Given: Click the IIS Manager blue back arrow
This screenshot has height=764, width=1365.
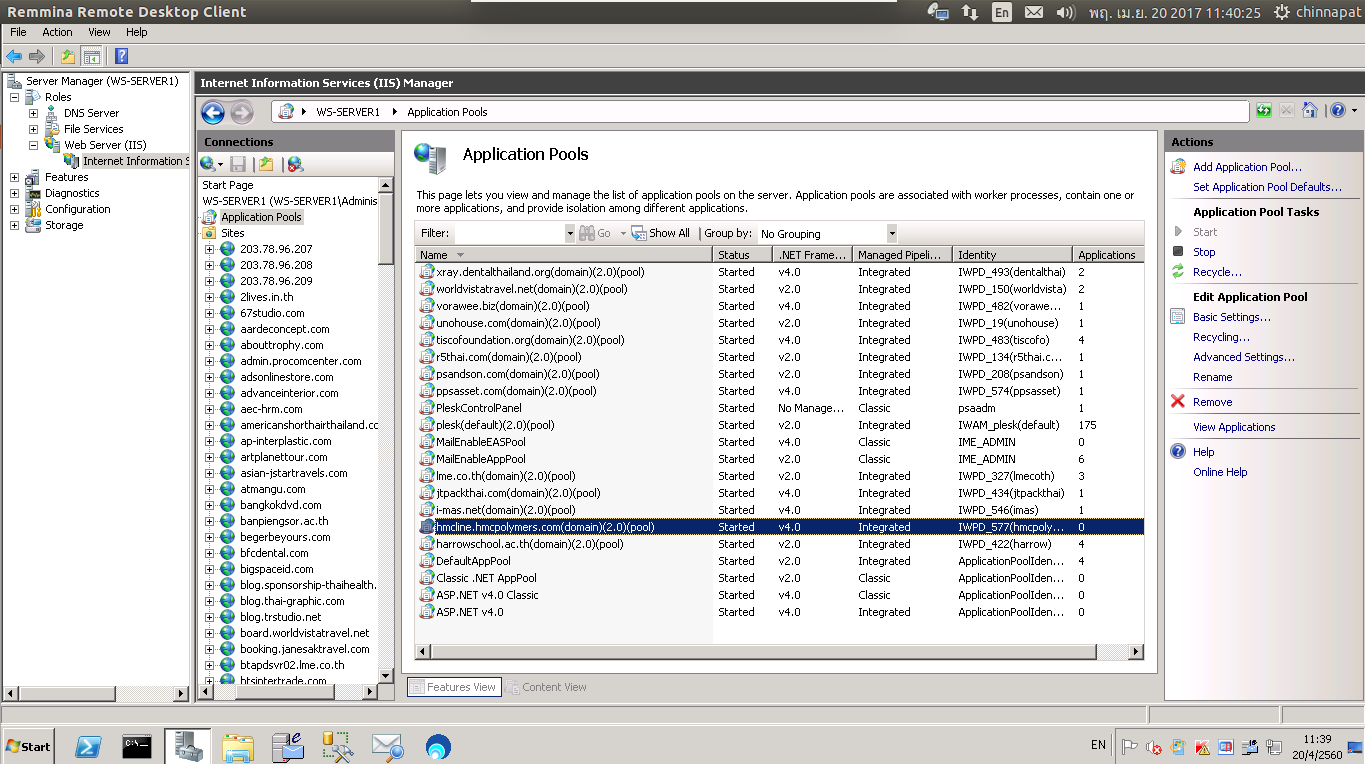Looking at the screenshot, I should pyautogui.click(x=212, y=112).
